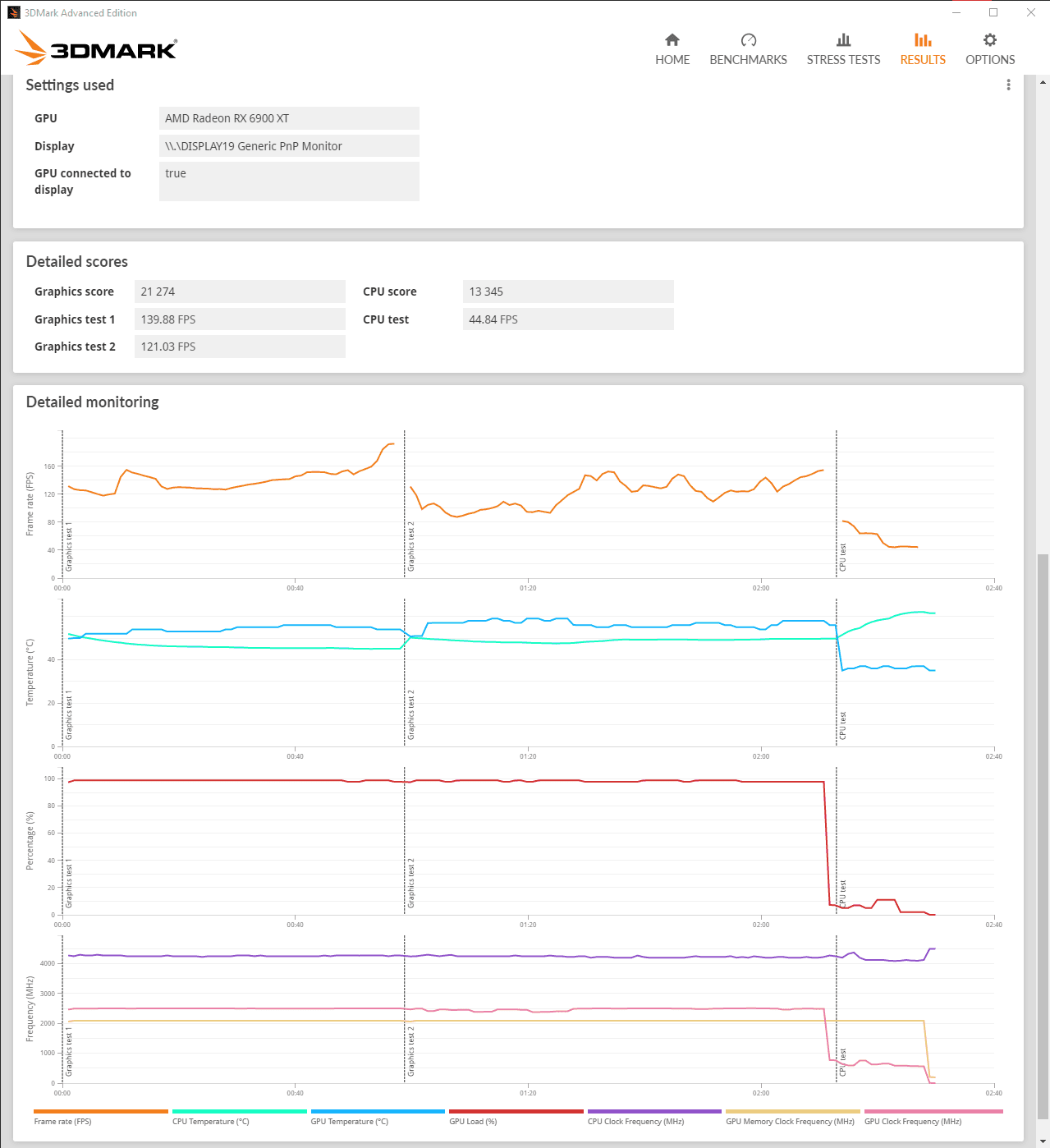
Task: Click the Graphics test 1 value 139.88 FPS
Action: 240,319
